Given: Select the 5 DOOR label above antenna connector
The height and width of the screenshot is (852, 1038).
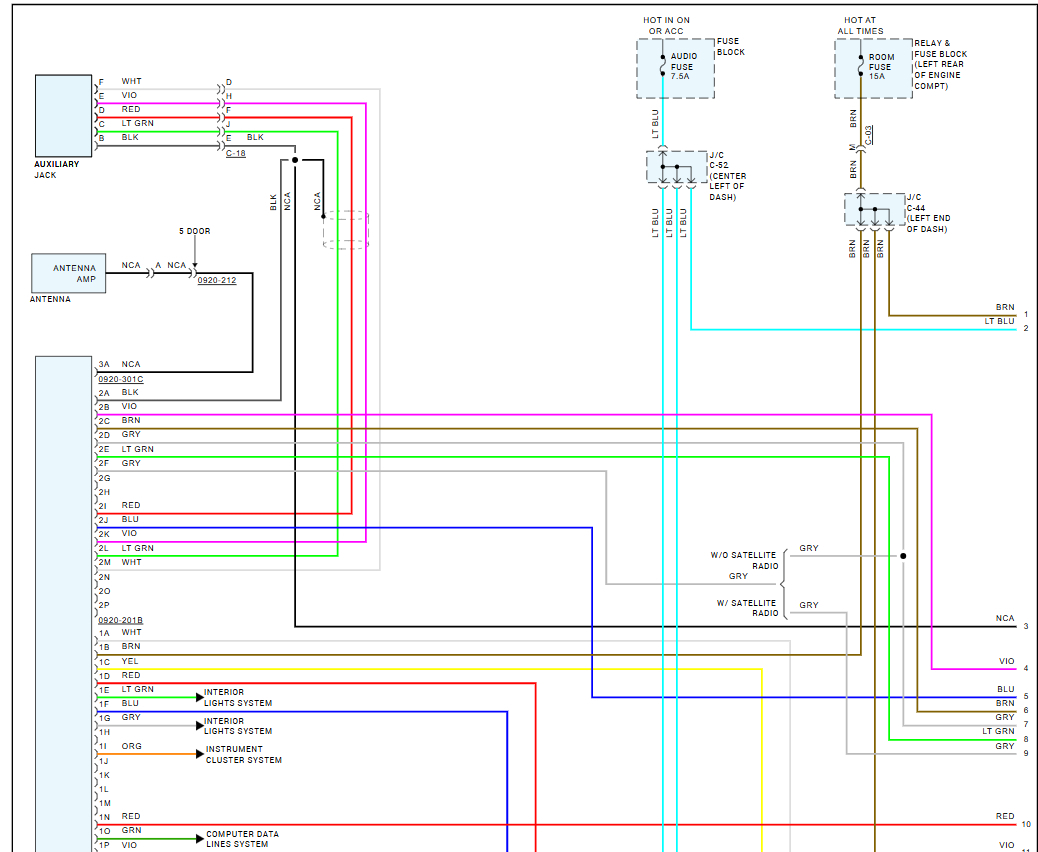Looking at the screenshot, I should [195, 231].
